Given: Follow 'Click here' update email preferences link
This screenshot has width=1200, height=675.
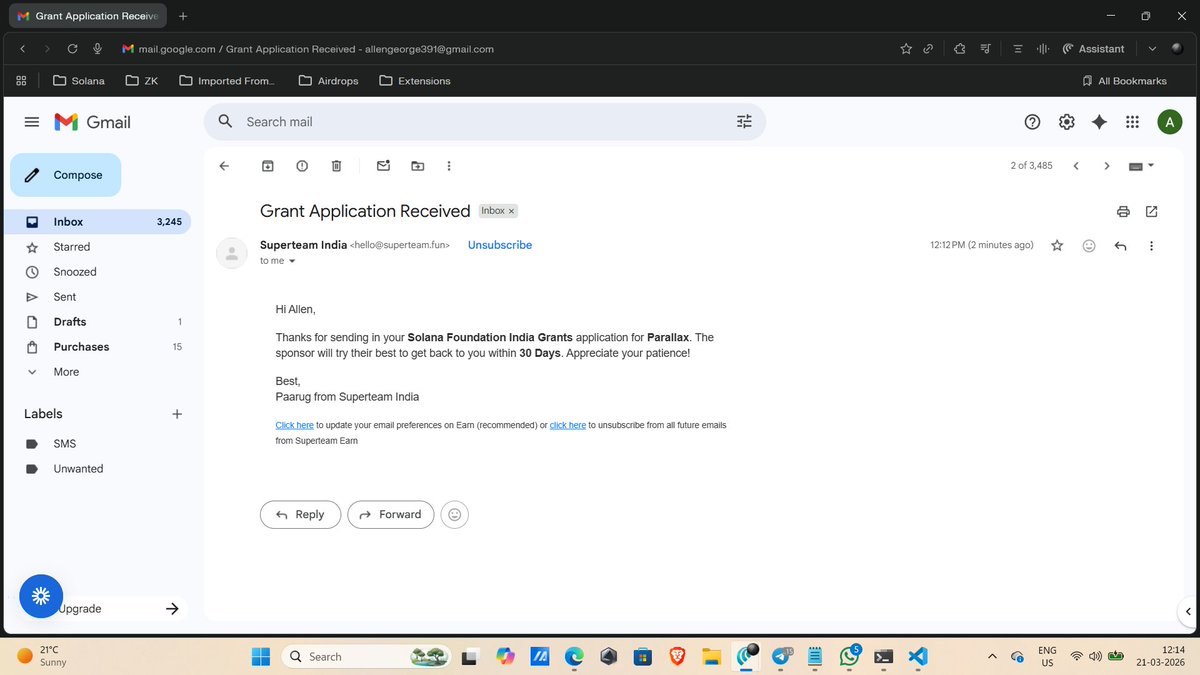Looking at the screenshot, I should (294, 425).
